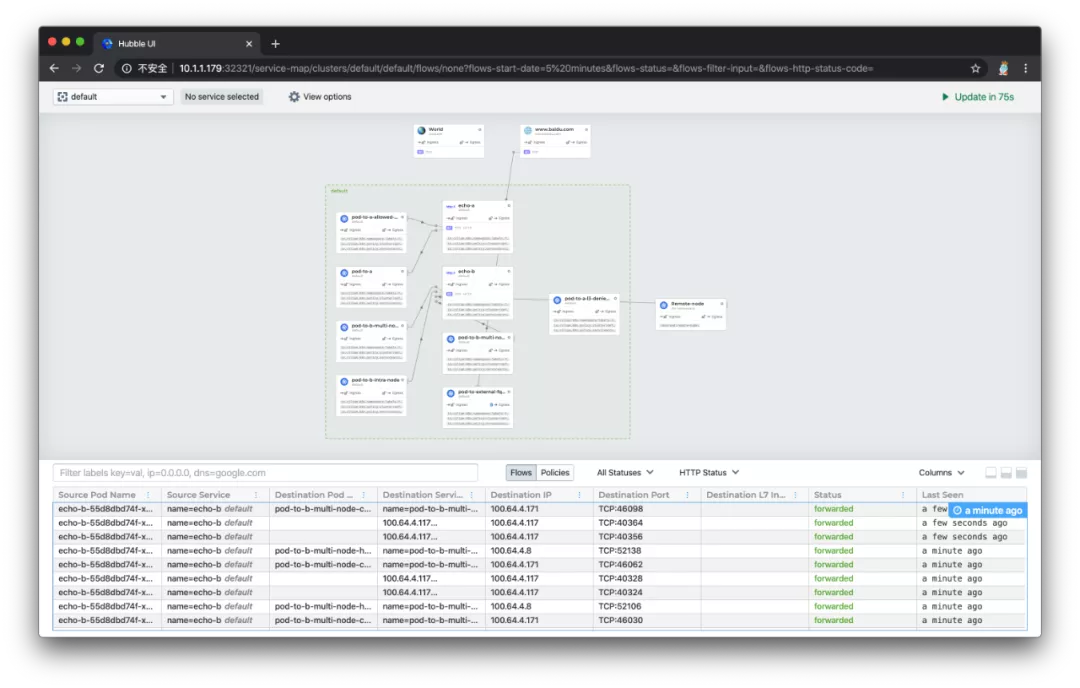Open the browser profile avatar

coord(1004,68)
